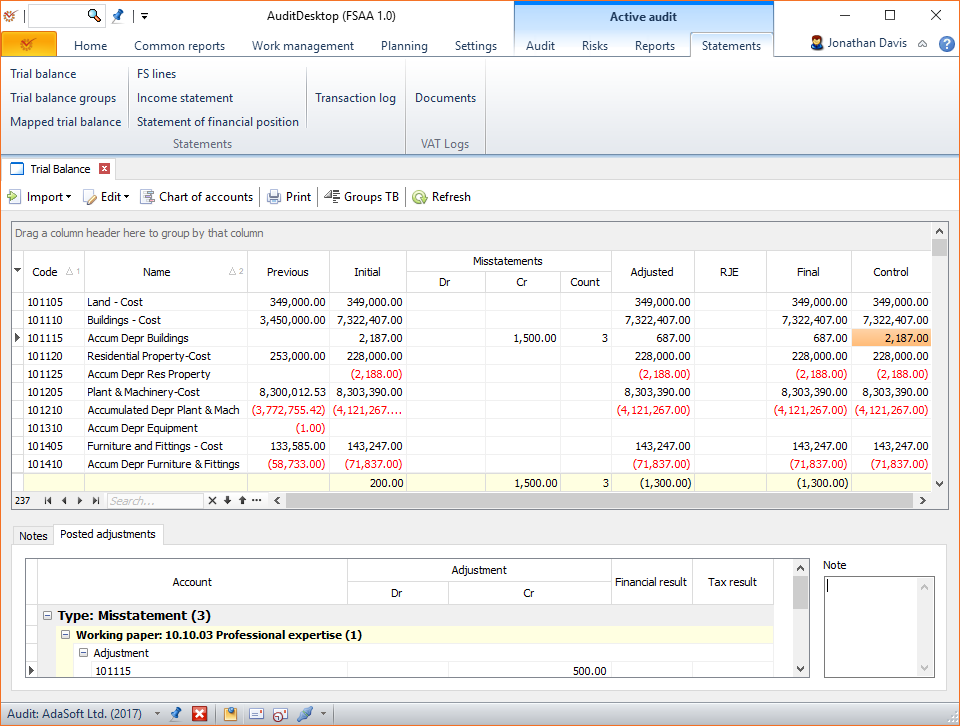Switch to the Notes tab
Viewport: 960px width, 726px height.
coord(32,535)
